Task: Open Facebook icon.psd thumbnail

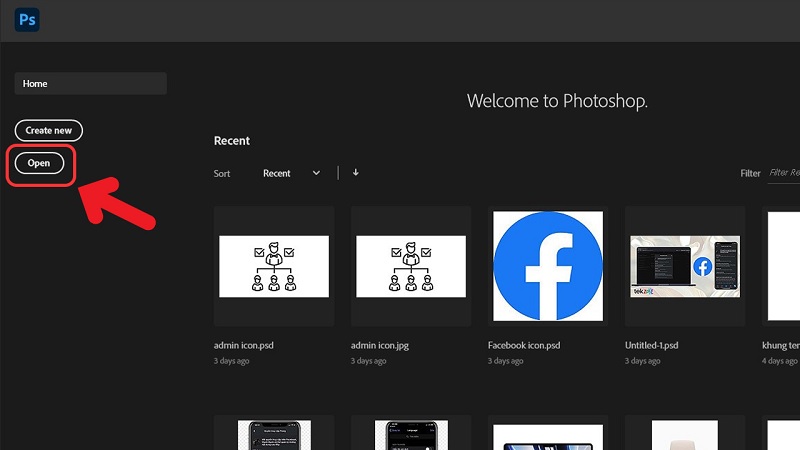Action: tap(548, 266)
